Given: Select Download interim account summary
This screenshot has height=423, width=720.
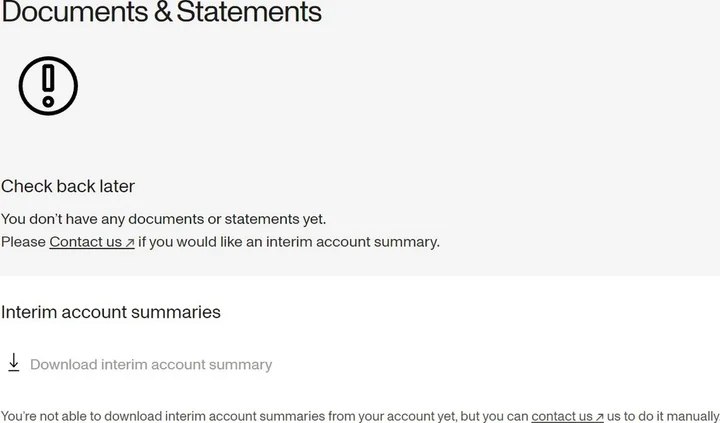Looking at the screenshot, I should 151,364.
